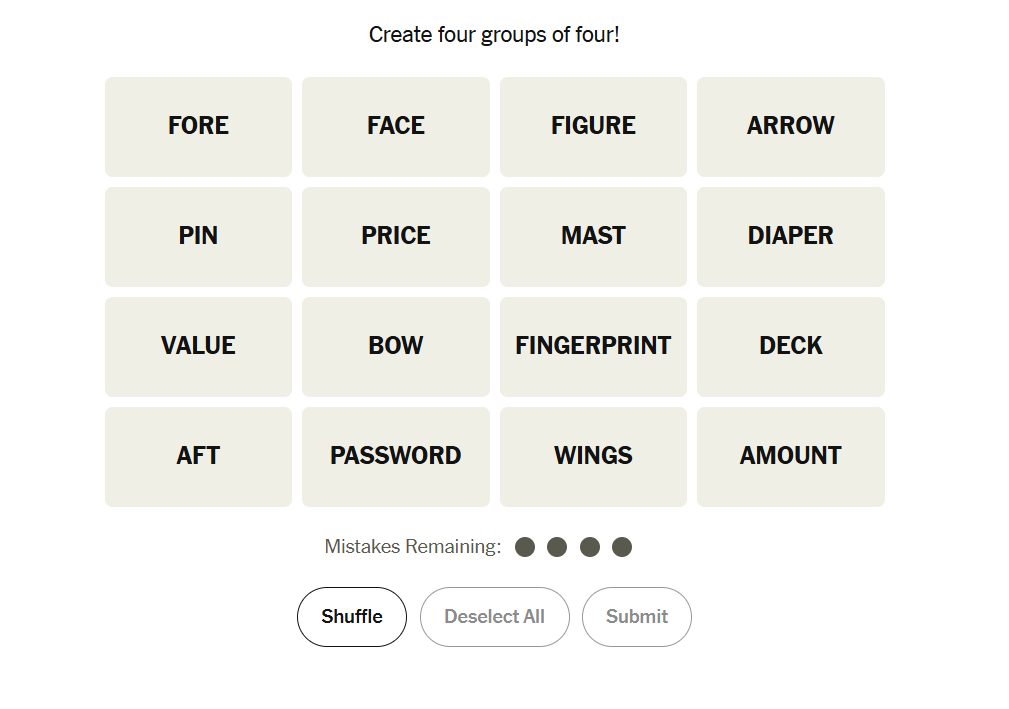Click the first mistakes remaining dot
This screenshot has height=709, width=1009.
[525, 547]
